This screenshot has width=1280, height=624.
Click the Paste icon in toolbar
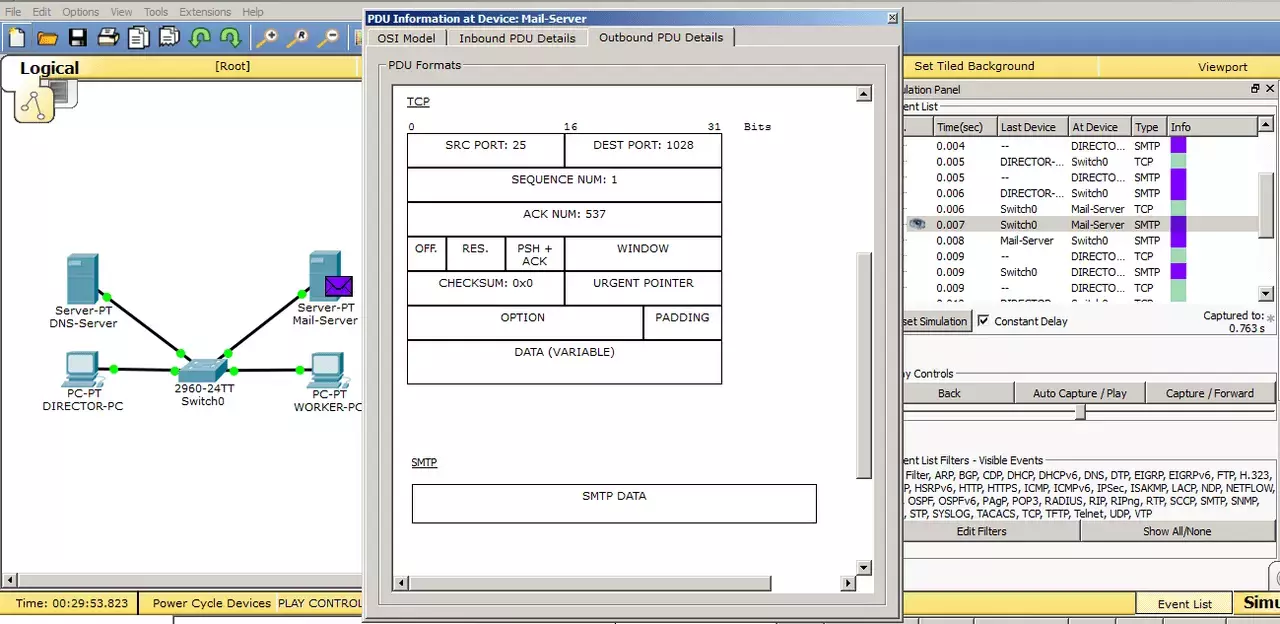point(169,38)
